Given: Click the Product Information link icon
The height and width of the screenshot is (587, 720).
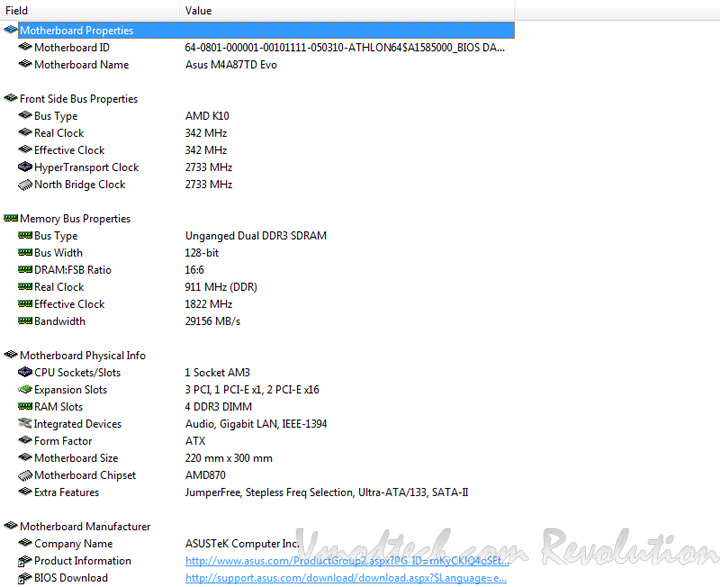Looking at the screenshot, I should coord(25,560).
